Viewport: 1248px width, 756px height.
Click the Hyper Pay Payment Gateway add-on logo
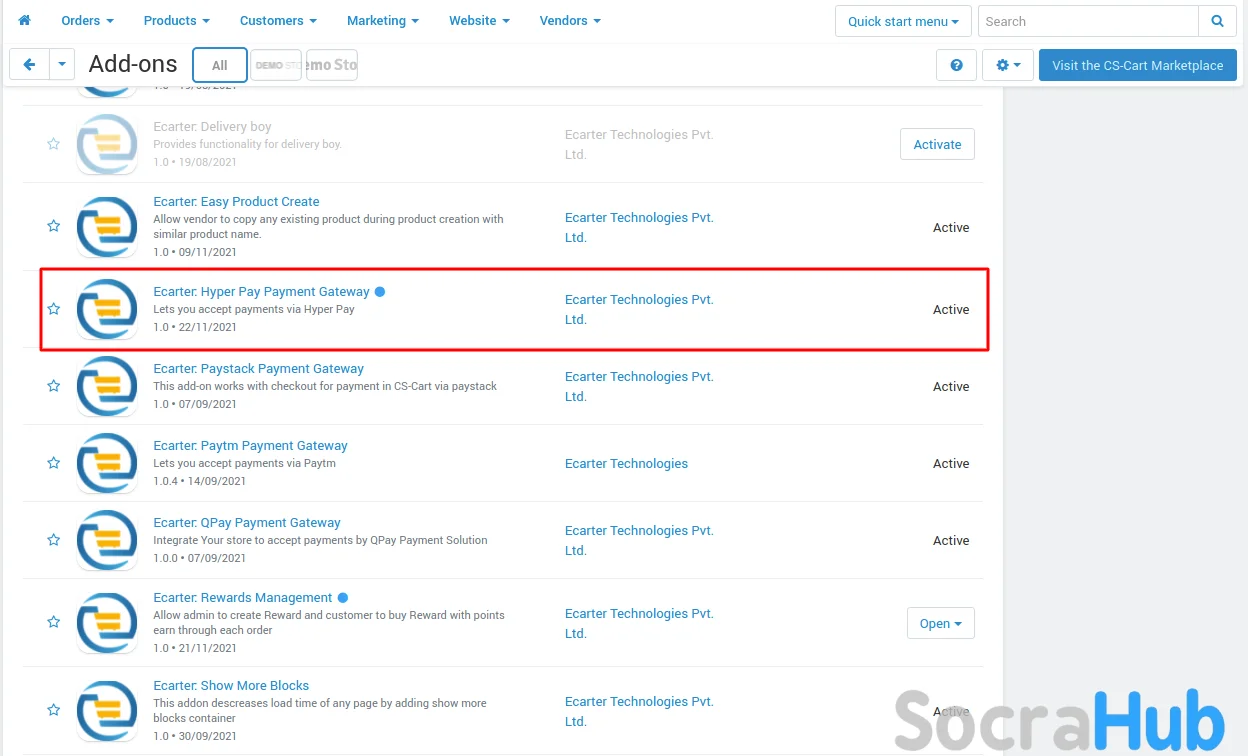tap(107, 309)
